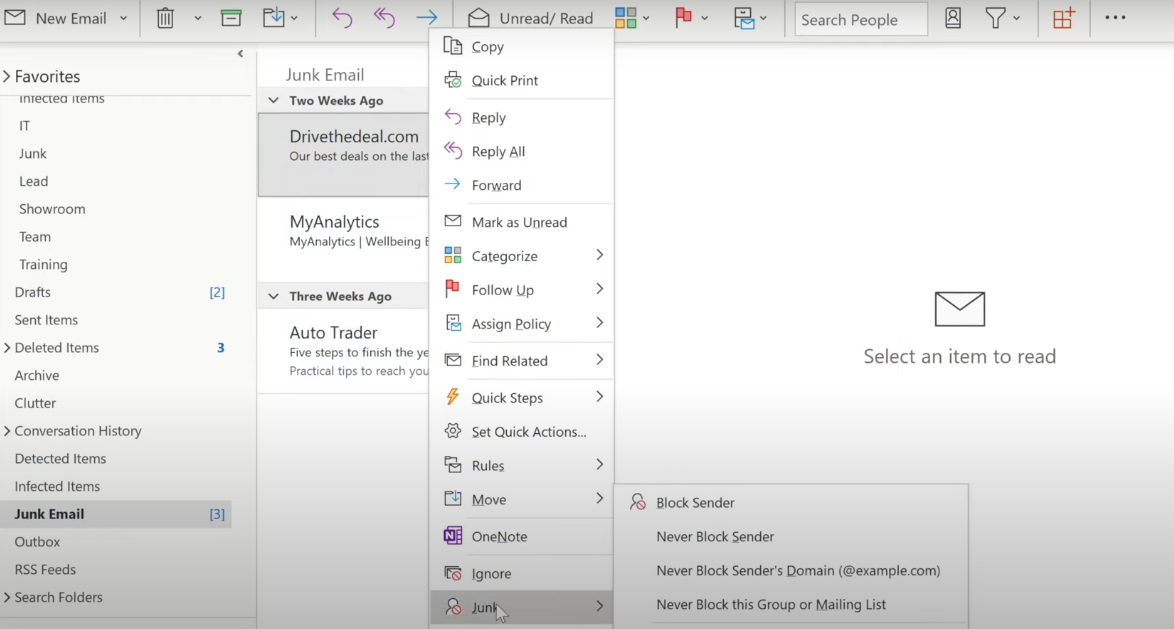Select Reply in the context menu
This screenshot has width=1174, height=629.
click(x=522, y=118)
